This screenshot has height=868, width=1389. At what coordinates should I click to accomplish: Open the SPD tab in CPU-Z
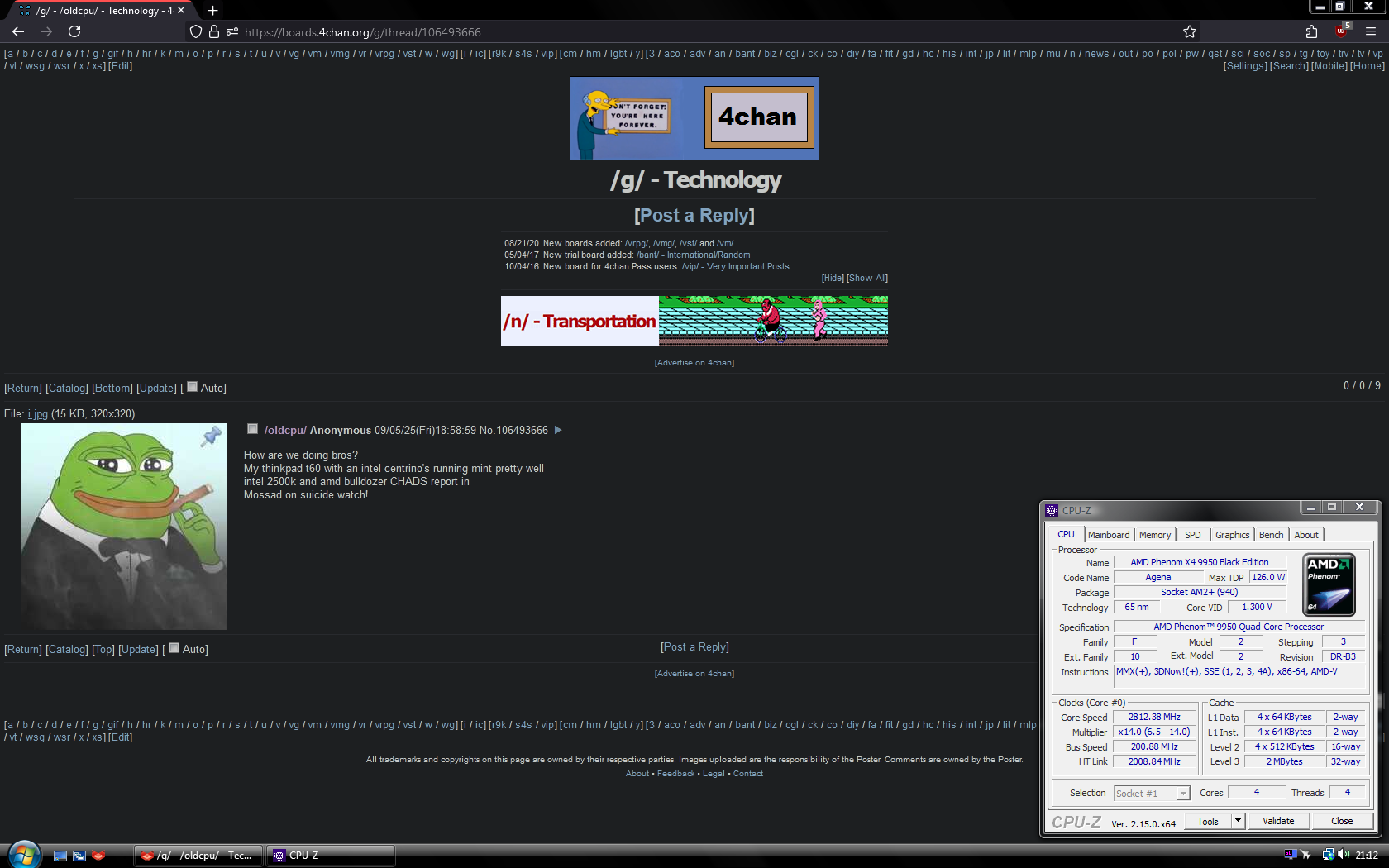[x=1192, y=535]
